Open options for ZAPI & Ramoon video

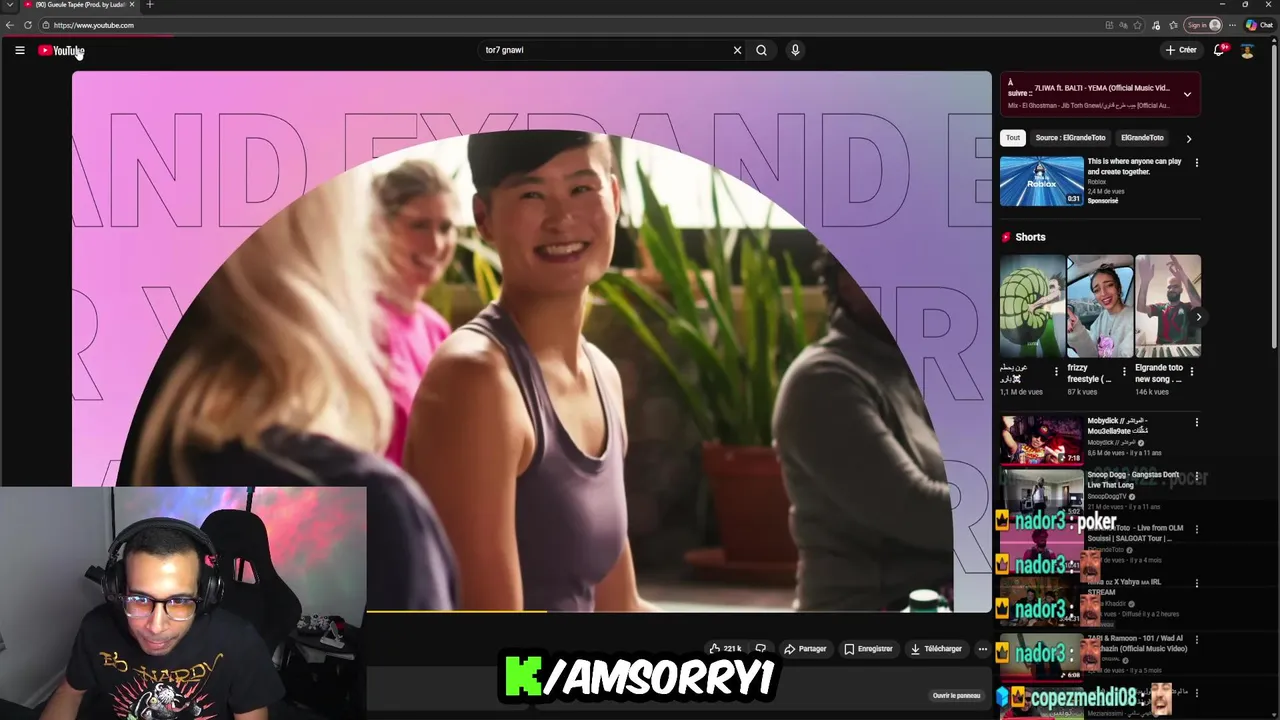(1196, 639)
